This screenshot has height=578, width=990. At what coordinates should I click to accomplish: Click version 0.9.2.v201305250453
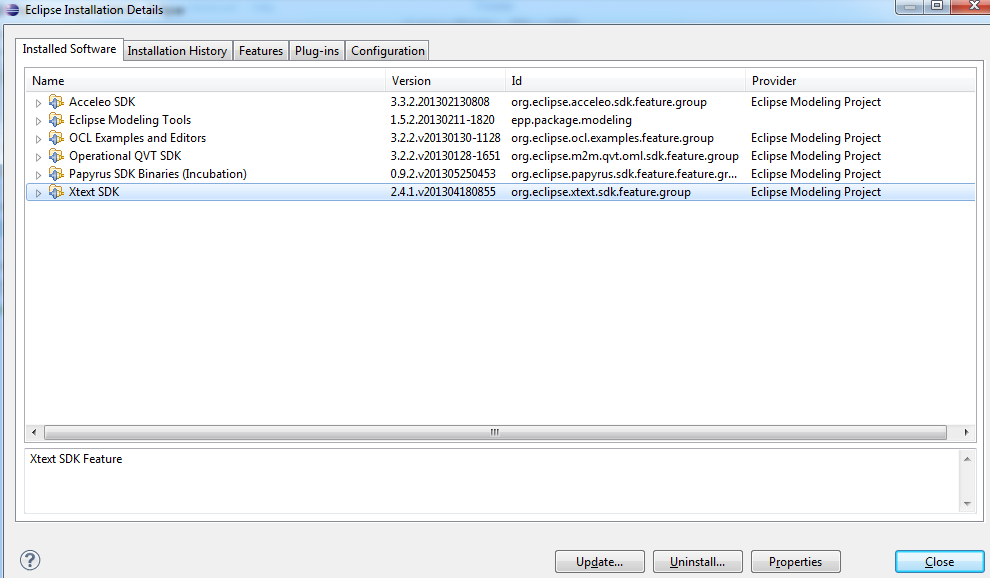click(x=443, y=174)
